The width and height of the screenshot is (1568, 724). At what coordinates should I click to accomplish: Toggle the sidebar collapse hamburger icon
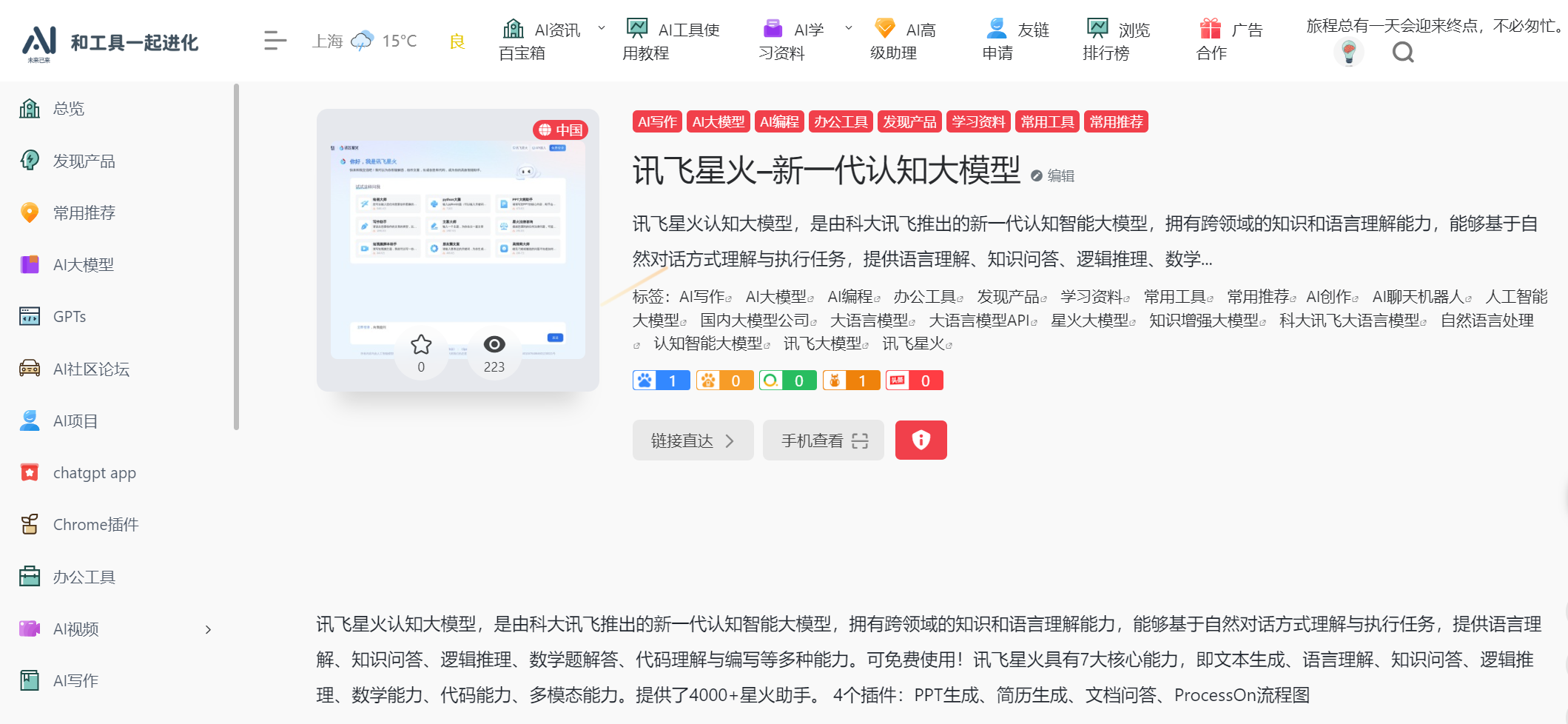(275, 41)
